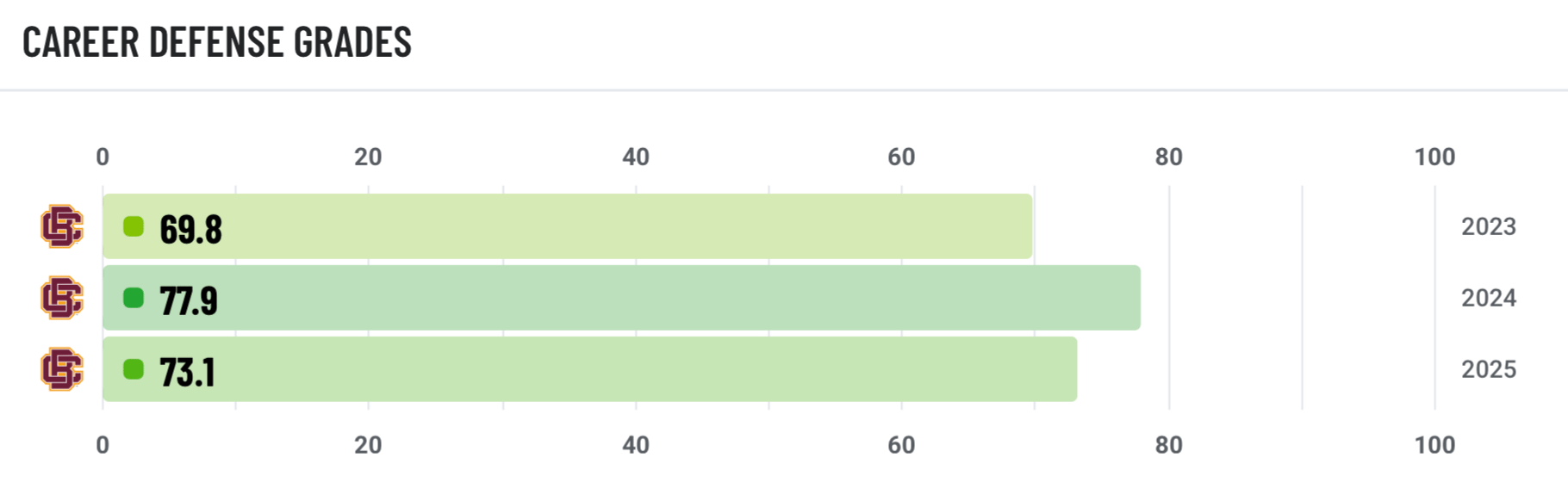Select the 69.8 grade bar
Viewport: 1568px width, 501px height.
[568, 226]
